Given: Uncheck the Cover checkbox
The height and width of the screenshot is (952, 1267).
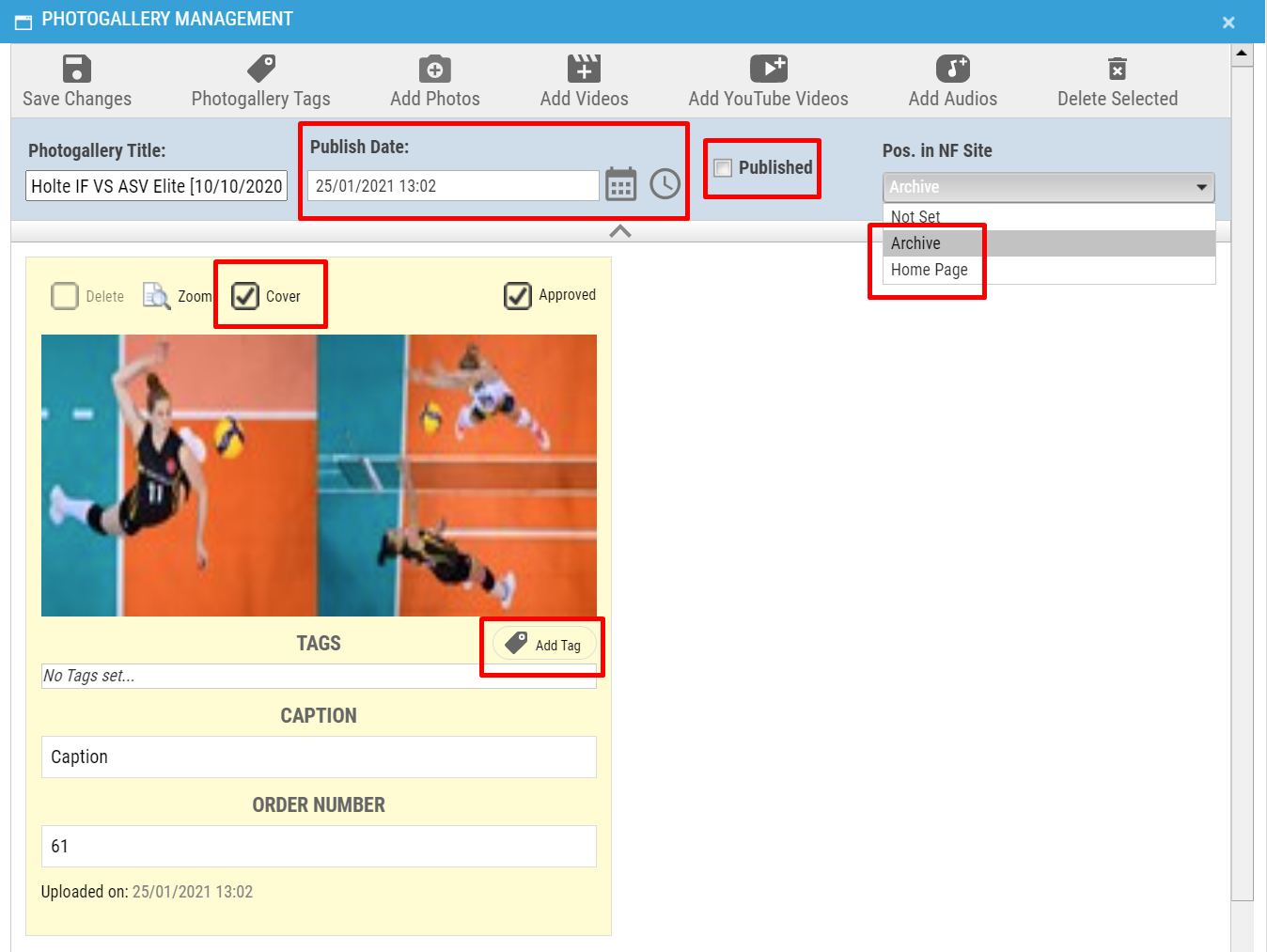Looking at the screenshot, I should [x=245, y=296].
